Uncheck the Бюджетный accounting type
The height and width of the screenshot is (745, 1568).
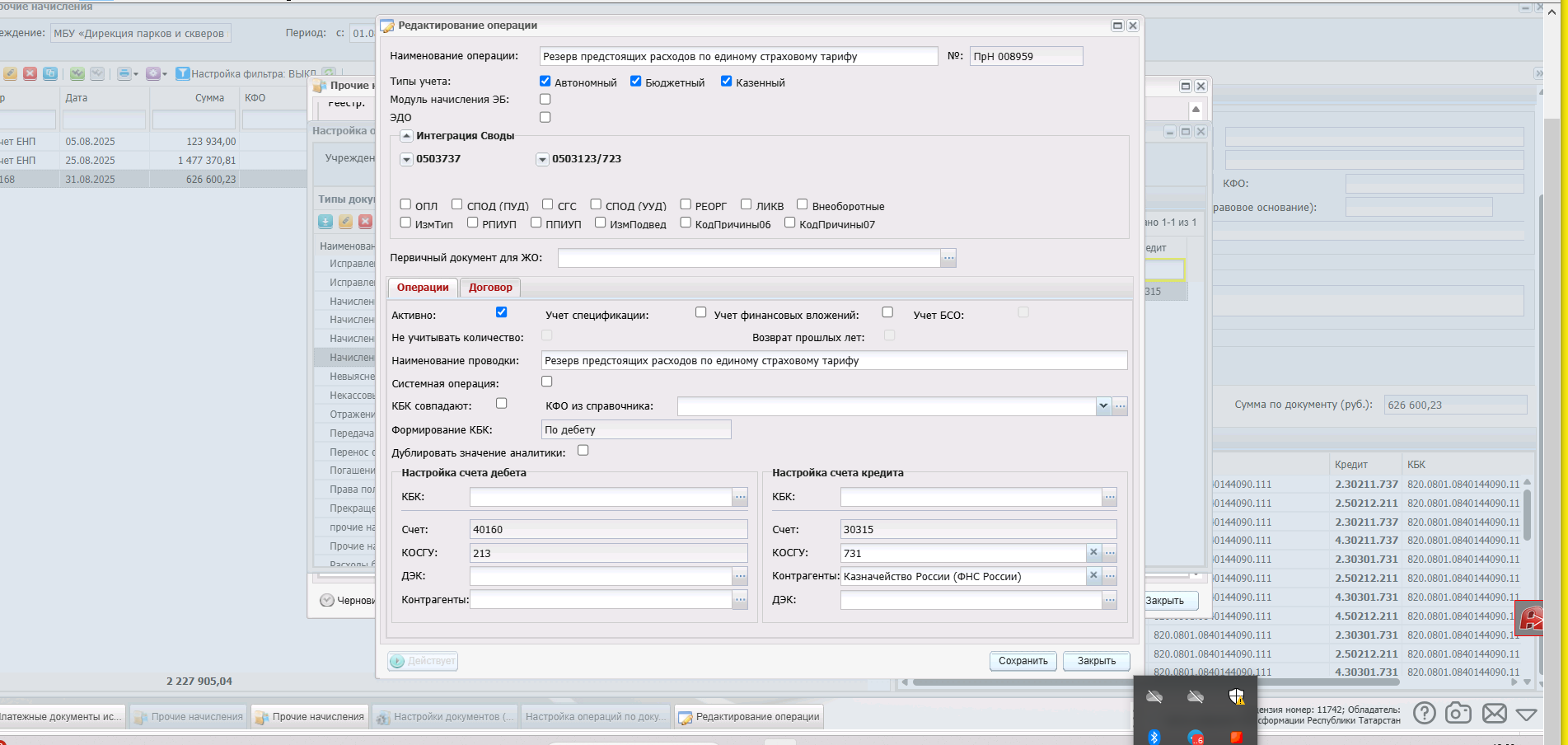pyautogui.click(x=635, y=81)
